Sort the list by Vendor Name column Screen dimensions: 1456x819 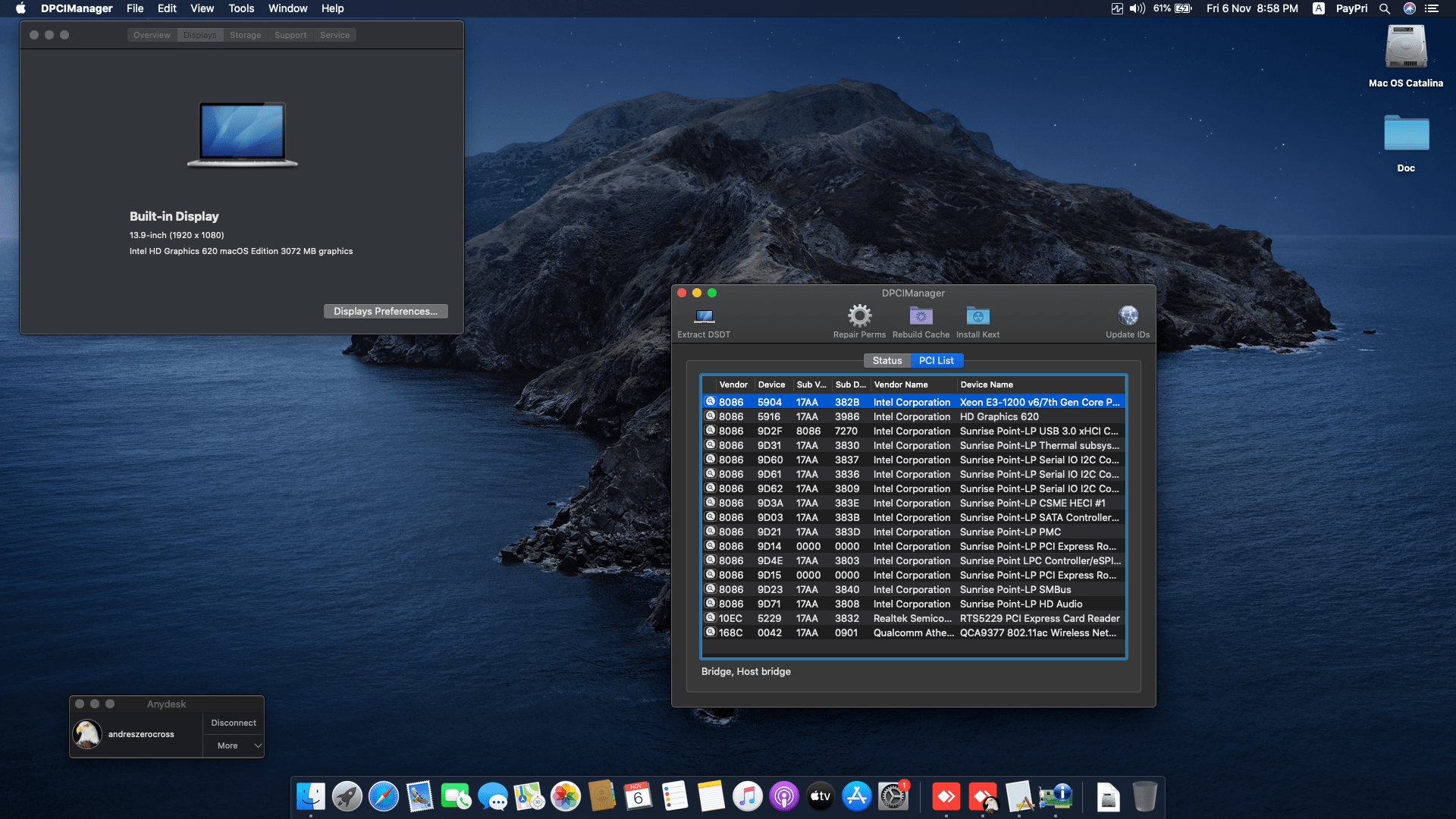click(901, 384)
